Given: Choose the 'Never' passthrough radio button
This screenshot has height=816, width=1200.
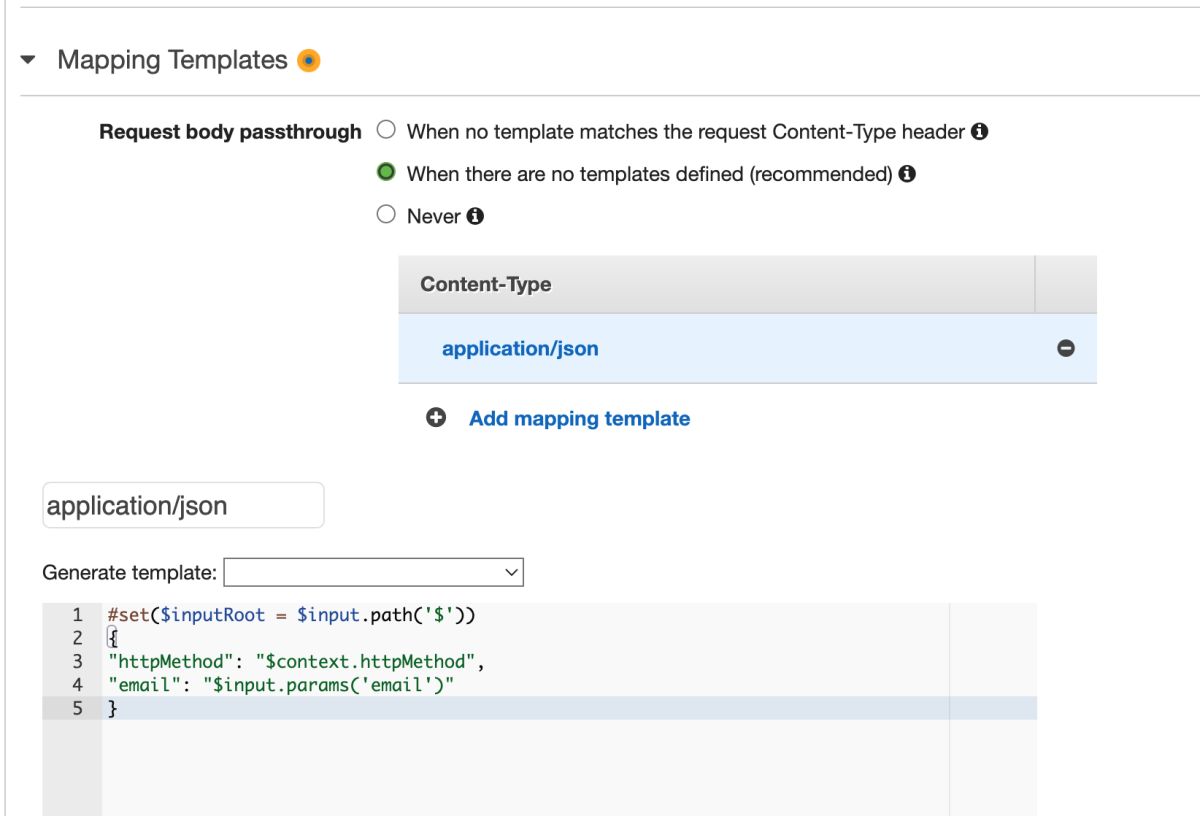Looking at the screenshot, I should tap(386, 215).
